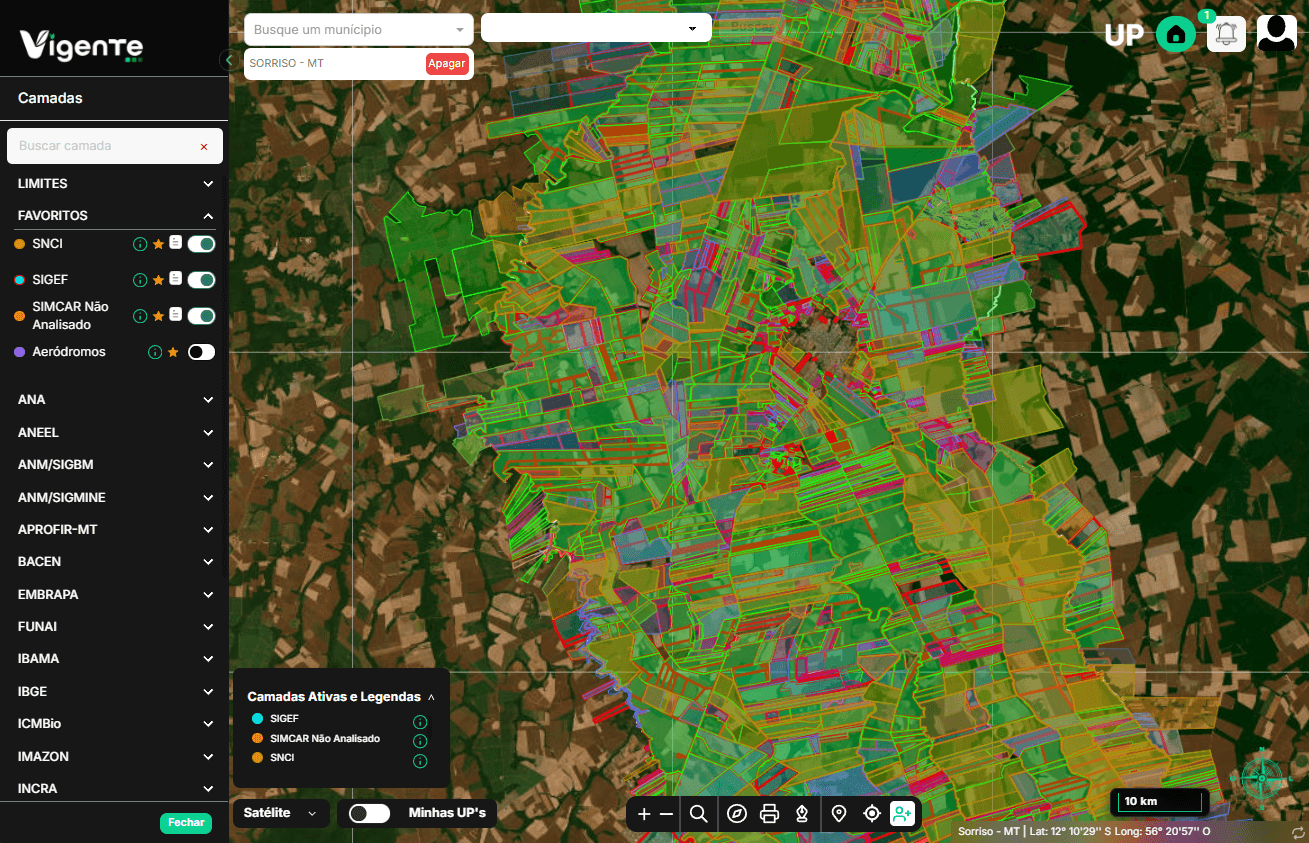Open SNCI info in the legend panel

[x=420, y=761]
